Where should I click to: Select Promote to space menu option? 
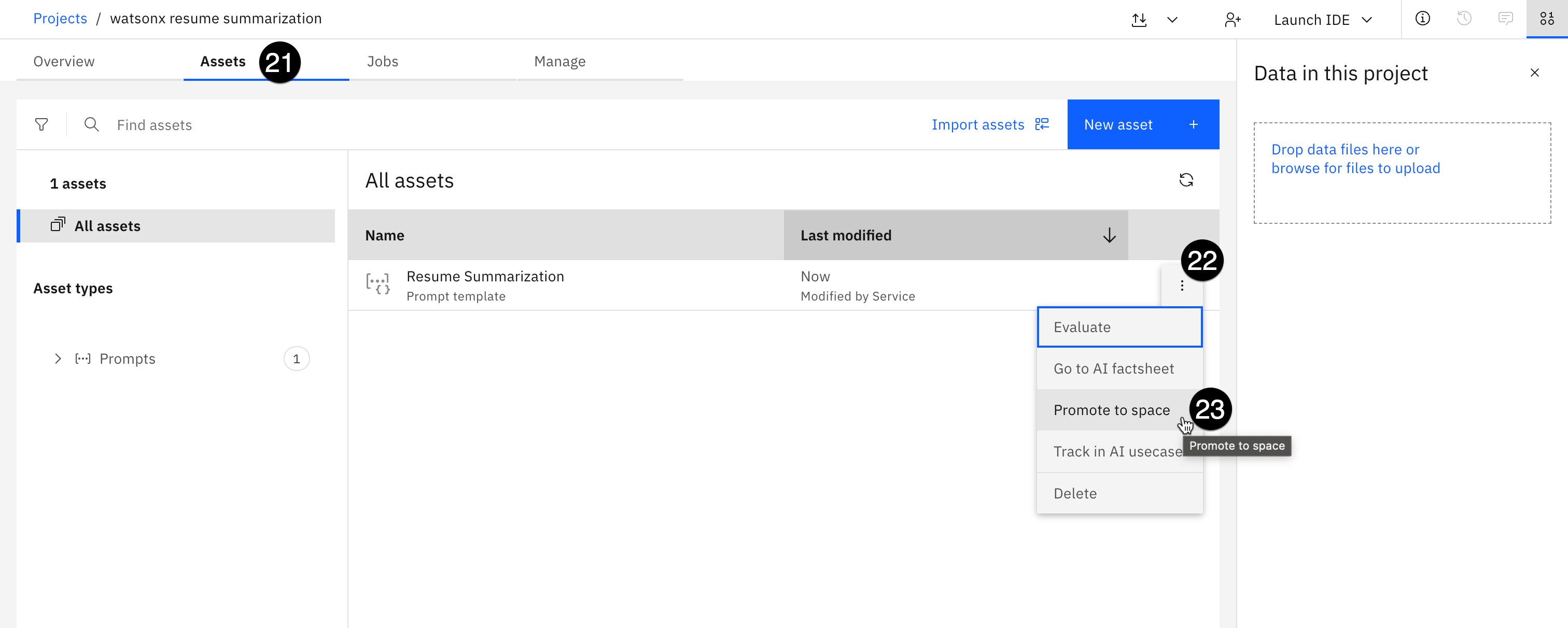[x=1111, y=410]
